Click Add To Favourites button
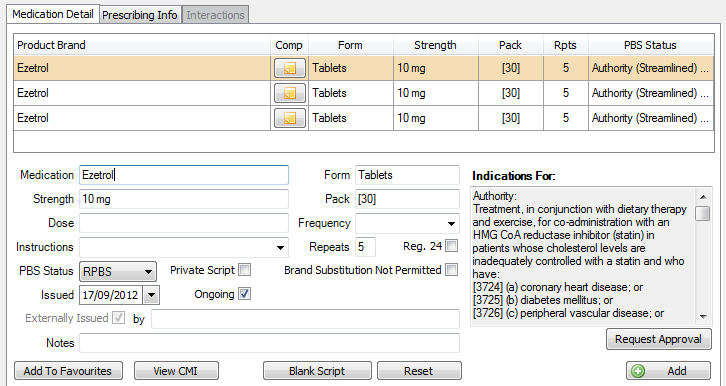This screenshot has height=386, width=726. 68,371
